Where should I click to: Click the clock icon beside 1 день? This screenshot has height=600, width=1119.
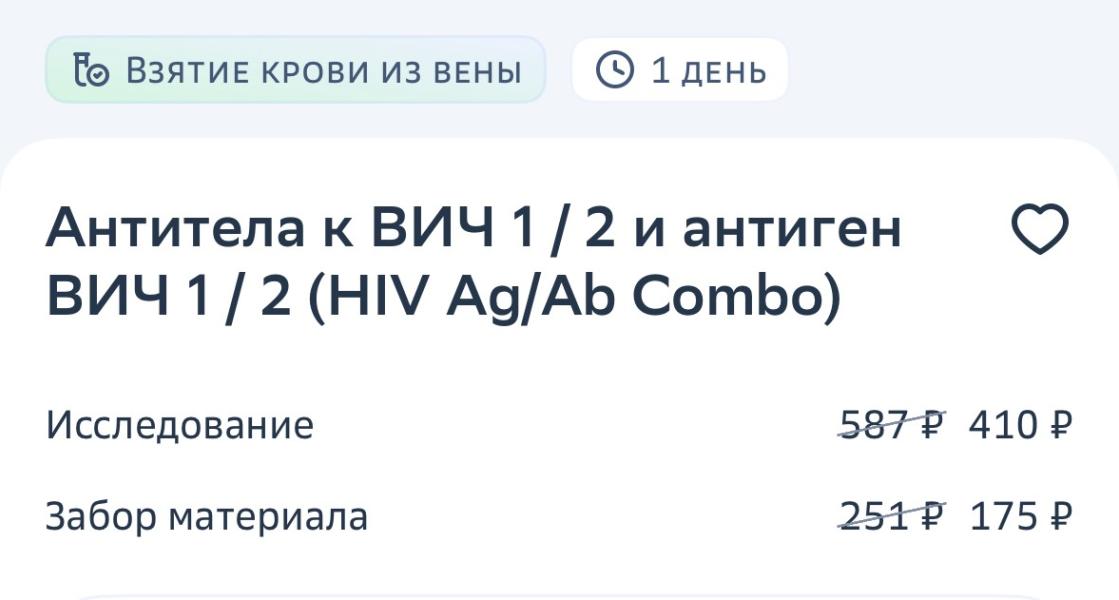pos(614,70)
